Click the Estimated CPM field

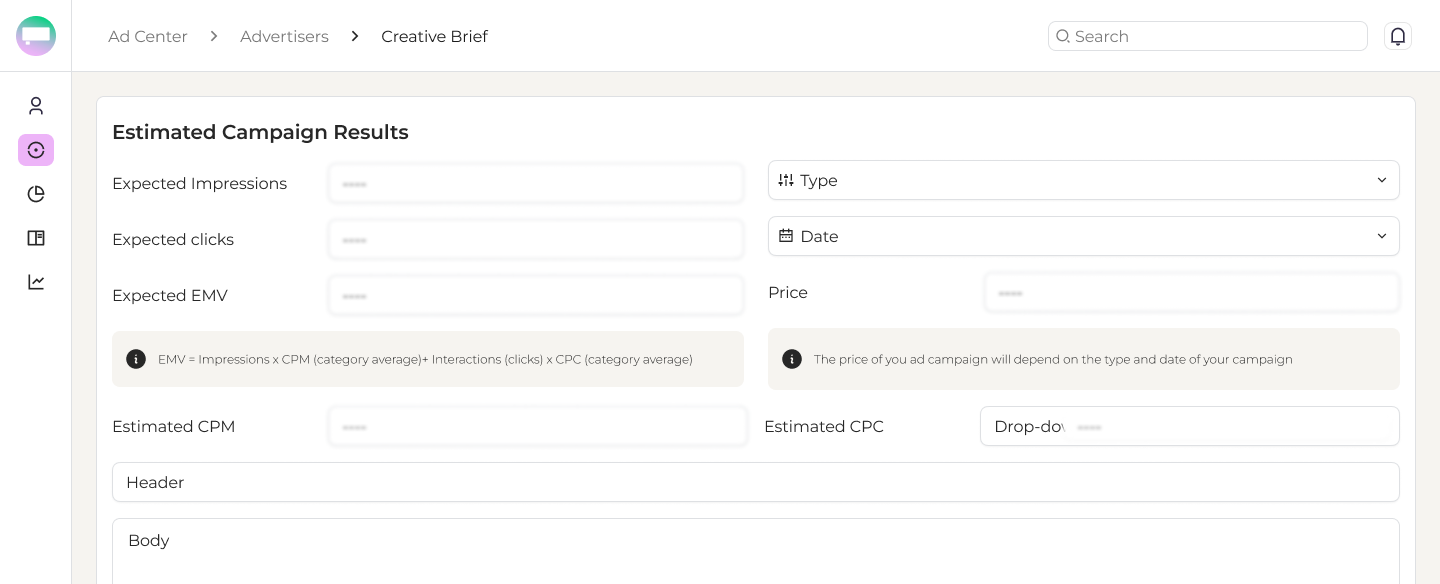(538, 426)
